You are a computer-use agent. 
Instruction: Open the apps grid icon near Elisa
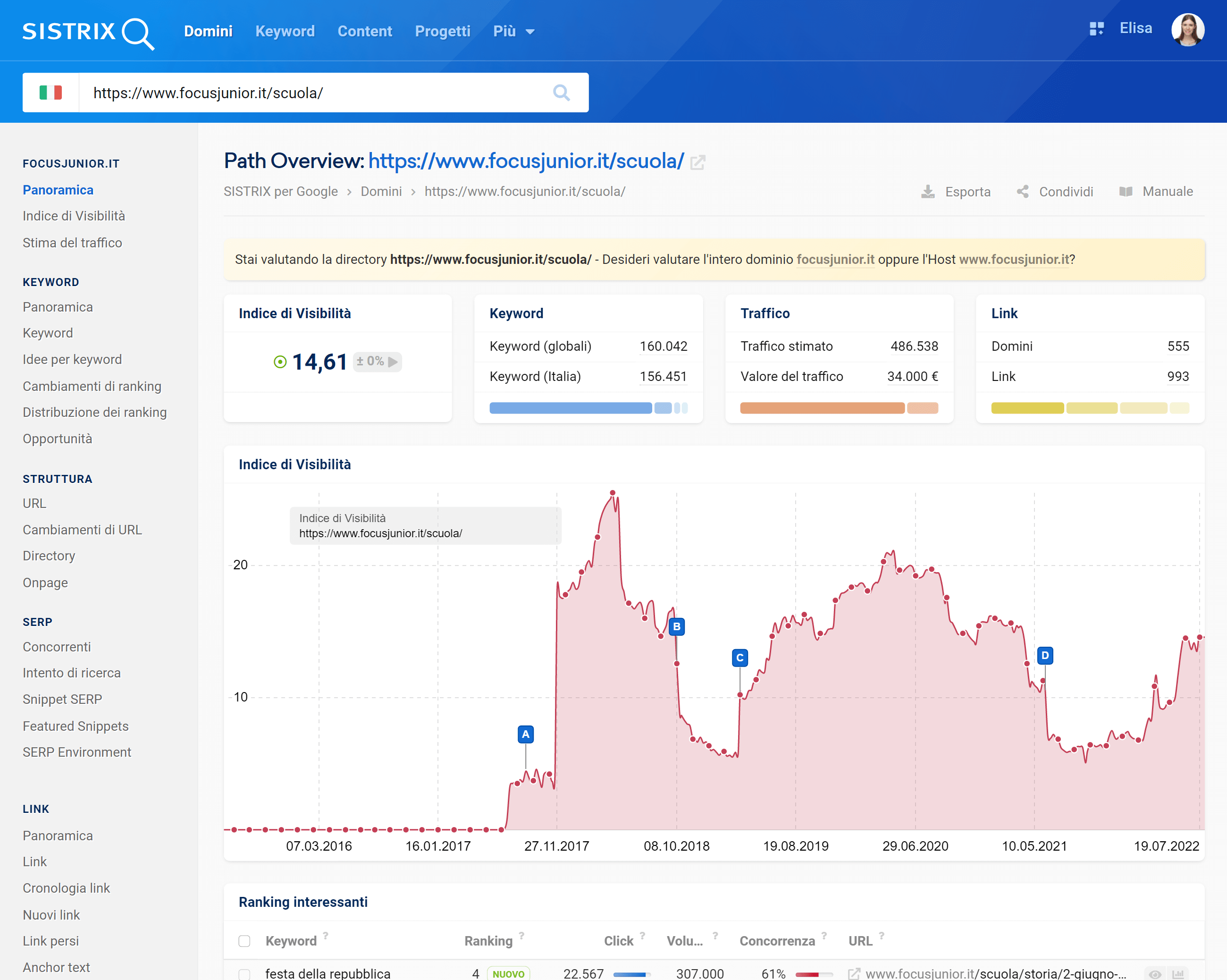point(1096,28)
